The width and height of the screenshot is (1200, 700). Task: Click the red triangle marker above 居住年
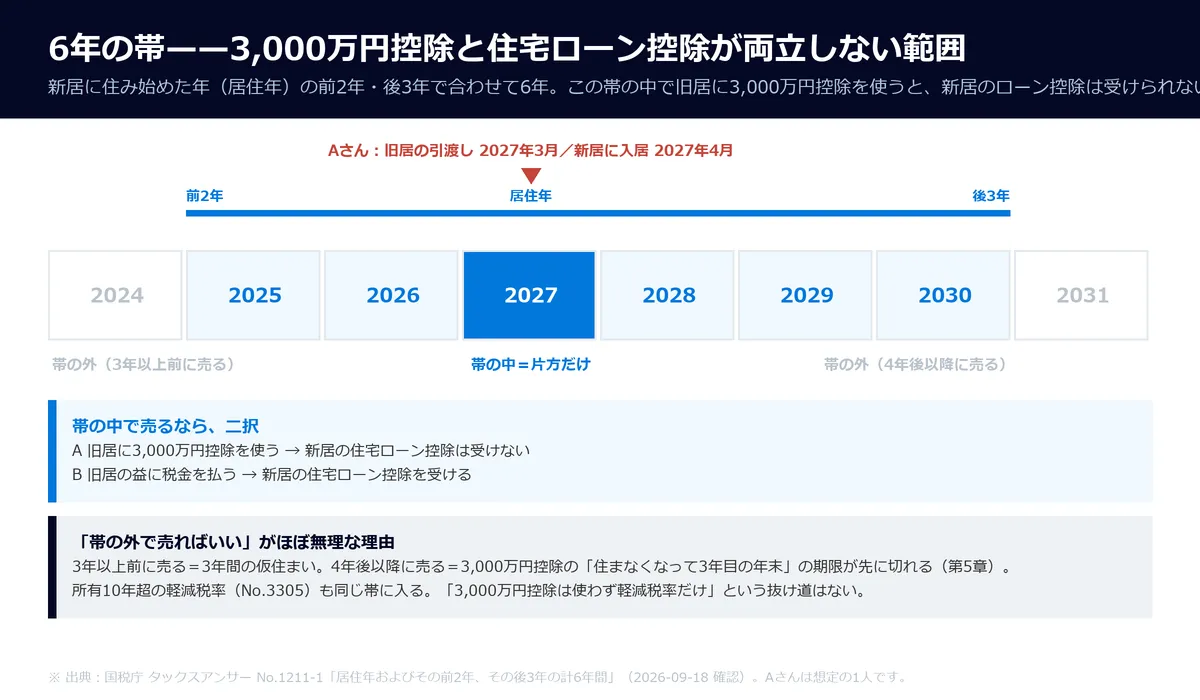point(531,176)
